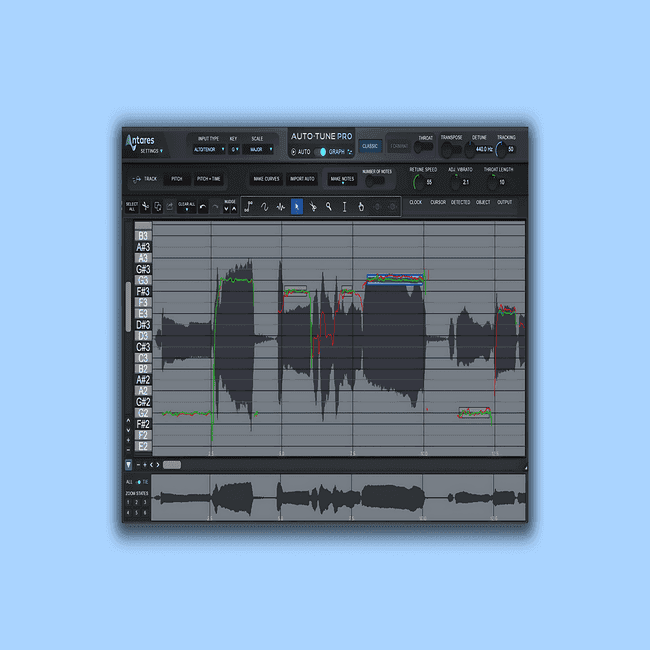Zoom in horizontally with plus icon
This screenshot has height=650, width=650.
point(145,465)
